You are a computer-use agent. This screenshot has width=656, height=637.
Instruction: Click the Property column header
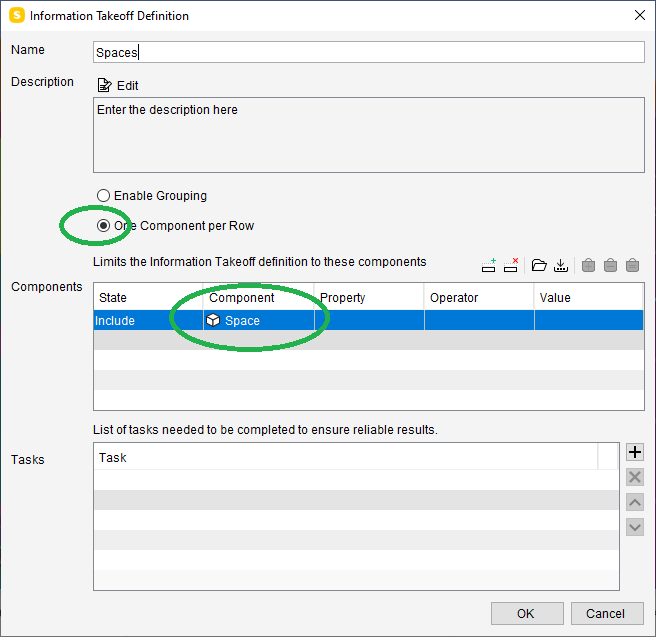click(x=369, y=297)
